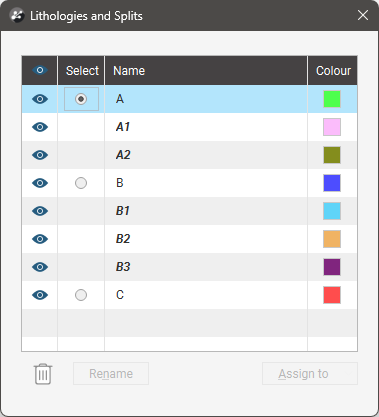
Task: Toggle visibility of all lithologies in header
Action: [40, 70]
